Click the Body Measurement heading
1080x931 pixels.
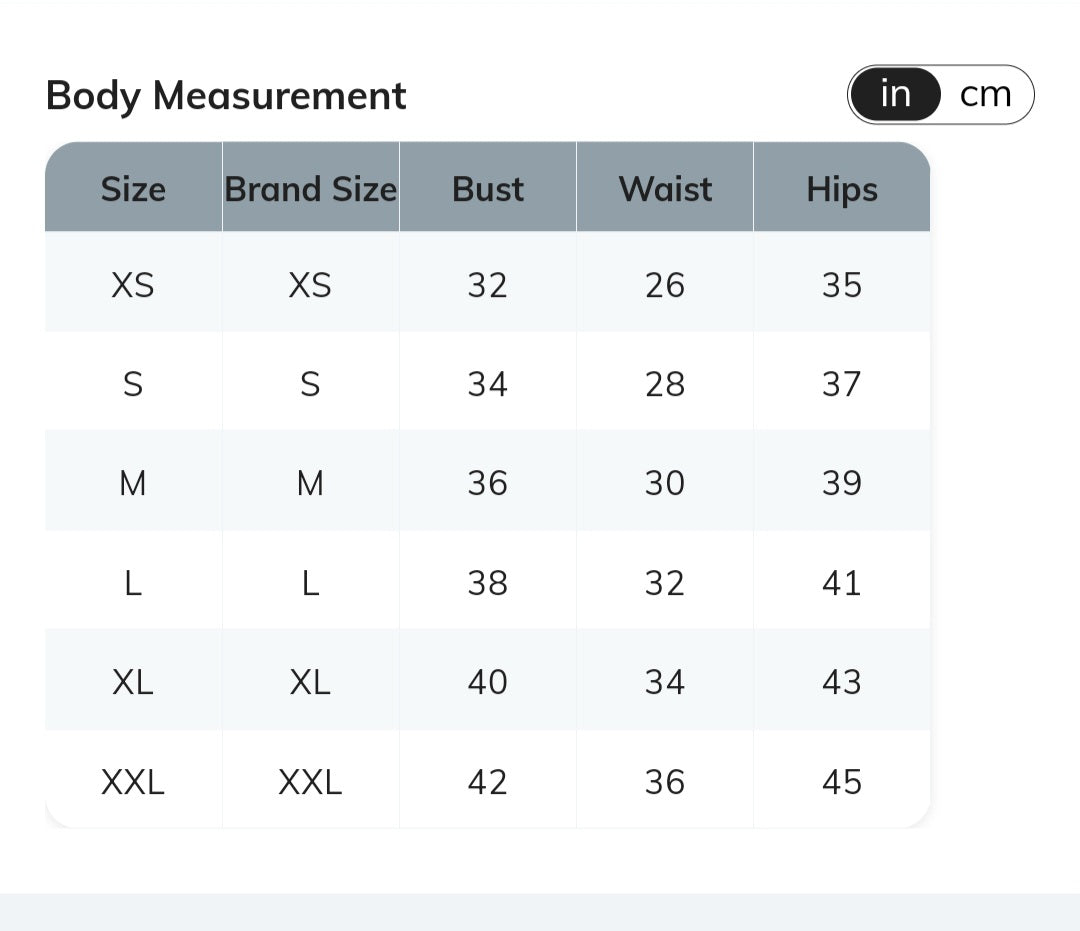coord(226,96)
